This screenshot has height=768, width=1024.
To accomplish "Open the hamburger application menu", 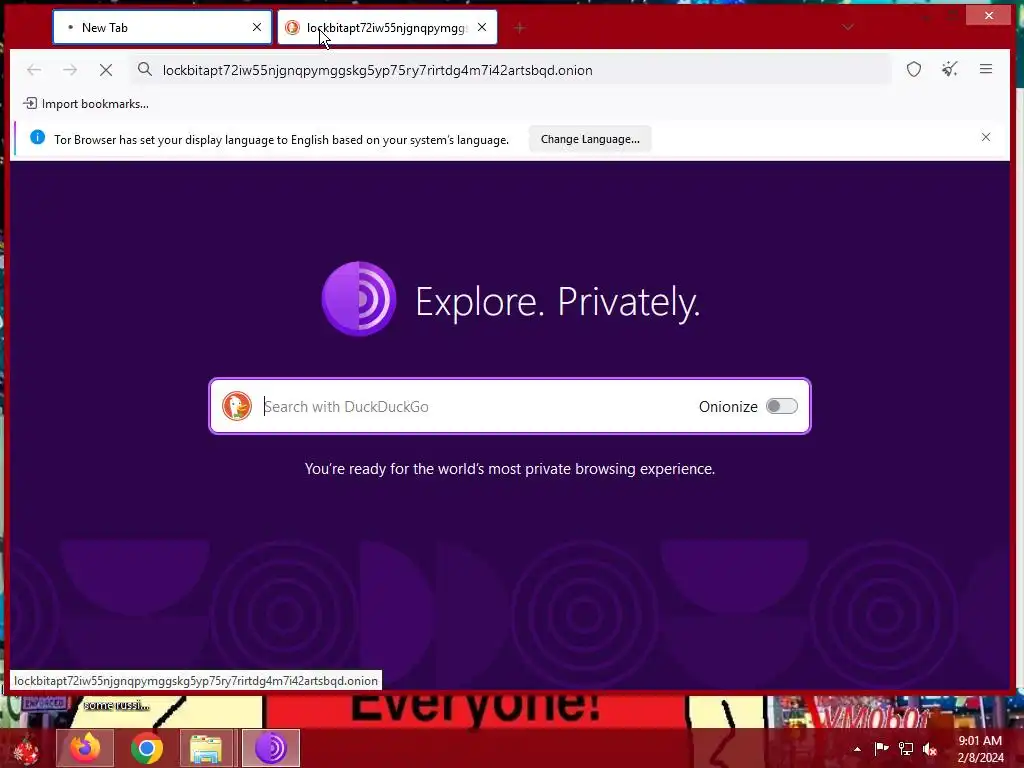I will tap(986, 69).
